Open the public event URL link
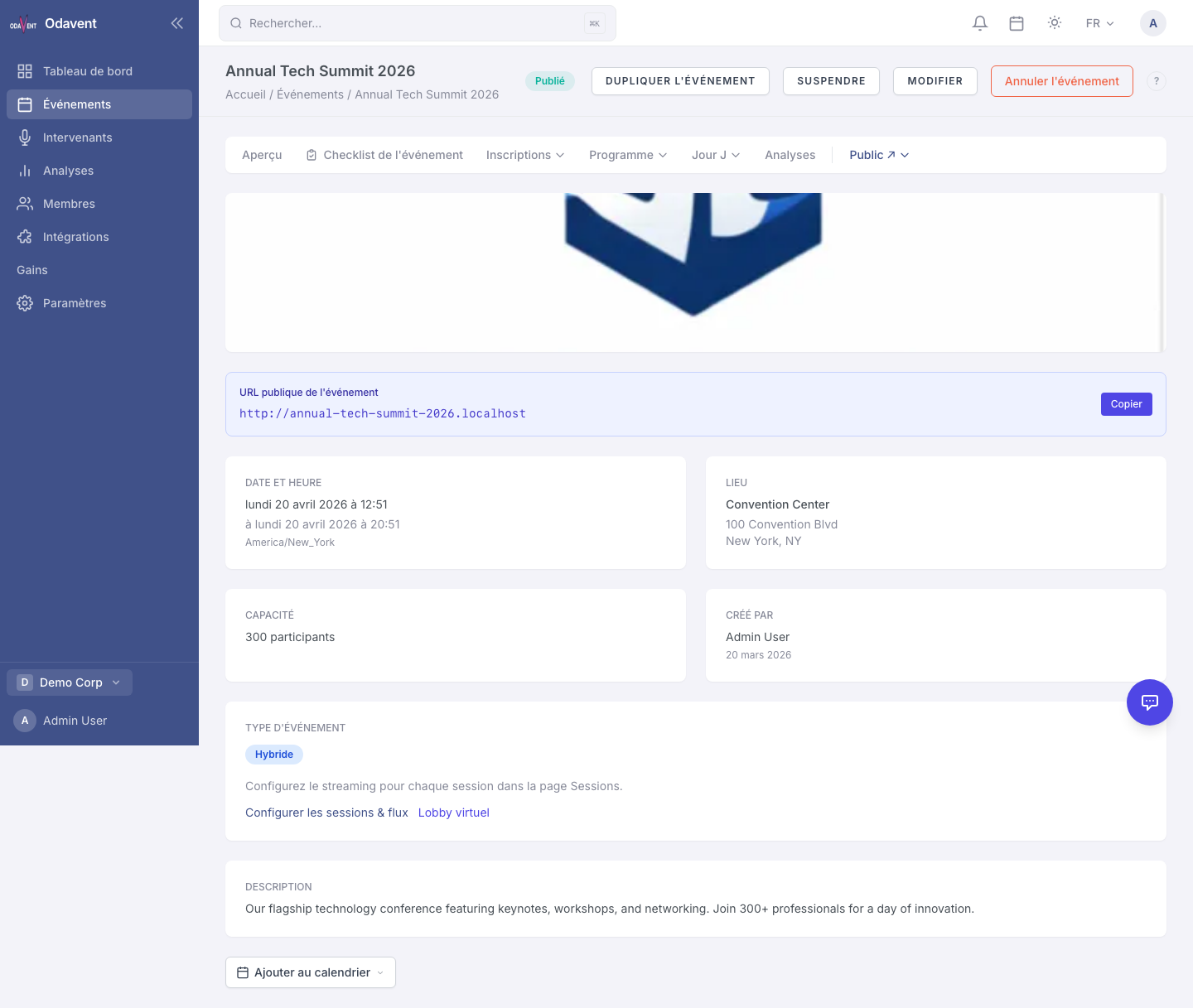 tap(383, 413)
